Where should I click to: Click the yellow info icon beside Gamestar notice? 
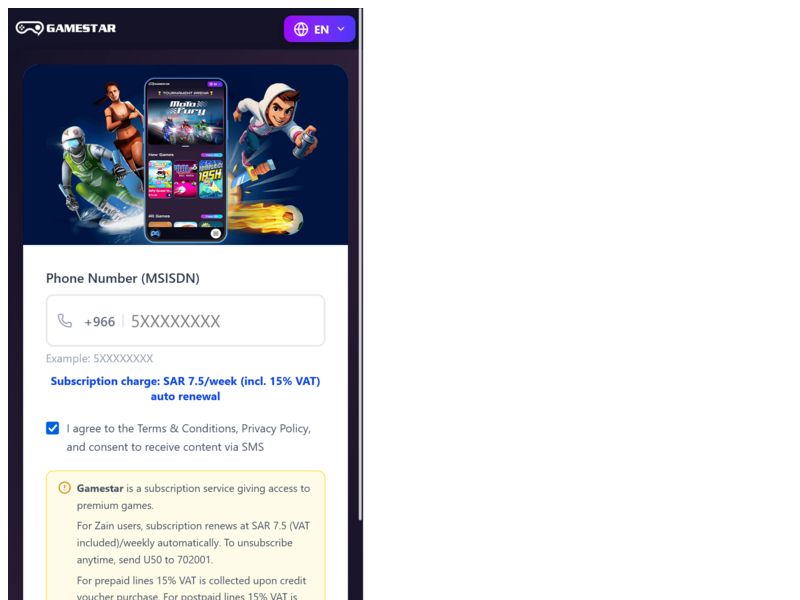(64, 488)
